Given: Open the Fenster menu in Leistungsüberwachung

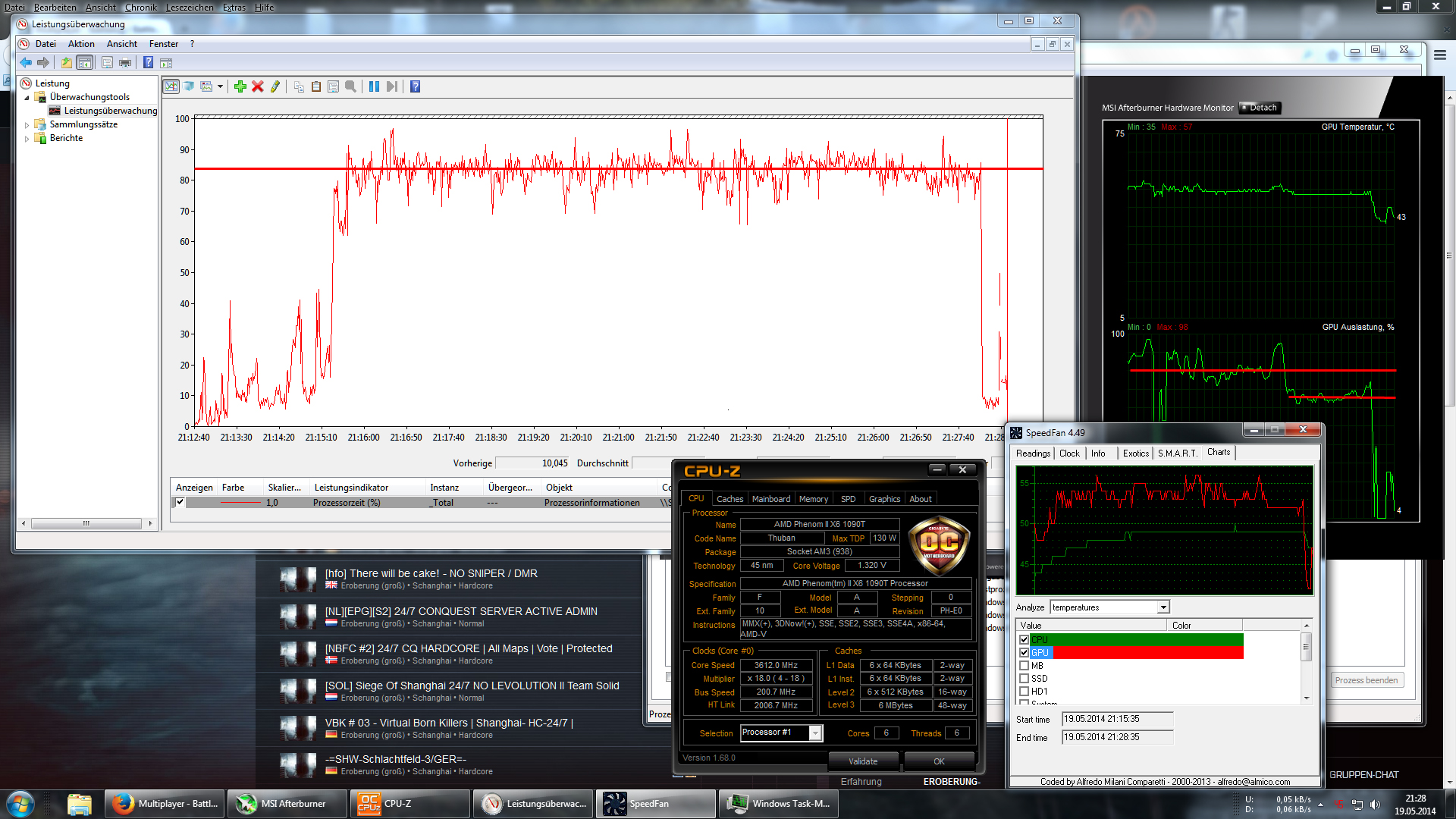Looking at the screenshot, I should click(x=164, y=44).
